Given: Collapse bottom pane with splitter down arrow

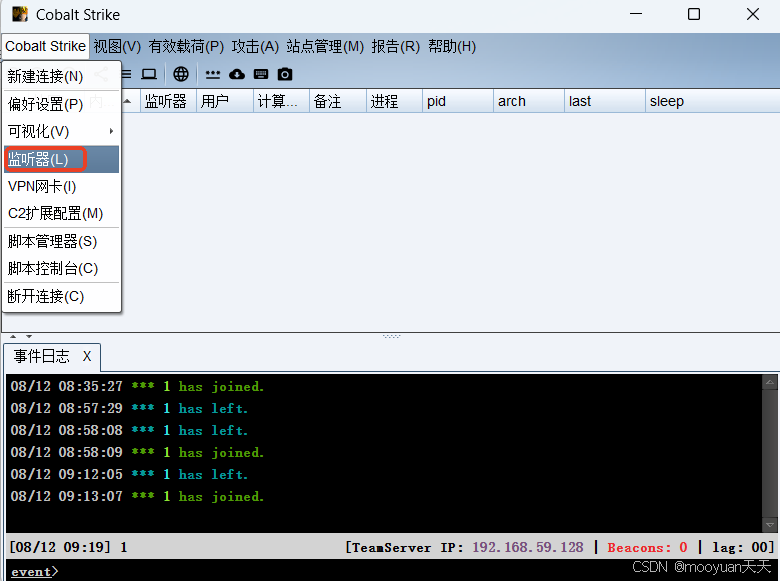Looking at the screenshot, I should tap(29, 337).
